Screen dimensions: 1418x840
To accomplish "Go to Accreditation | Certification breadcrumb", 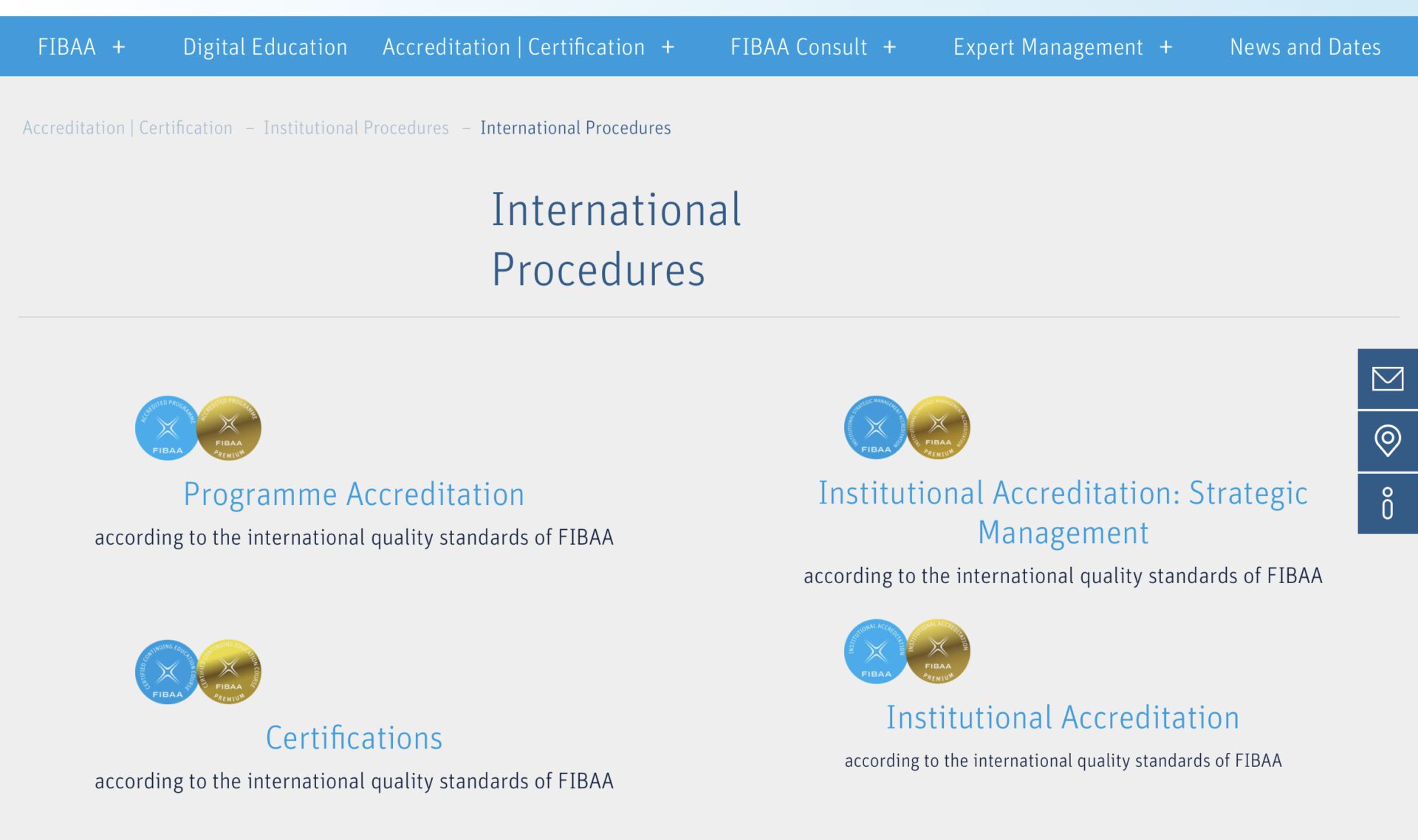I will 127,128.
